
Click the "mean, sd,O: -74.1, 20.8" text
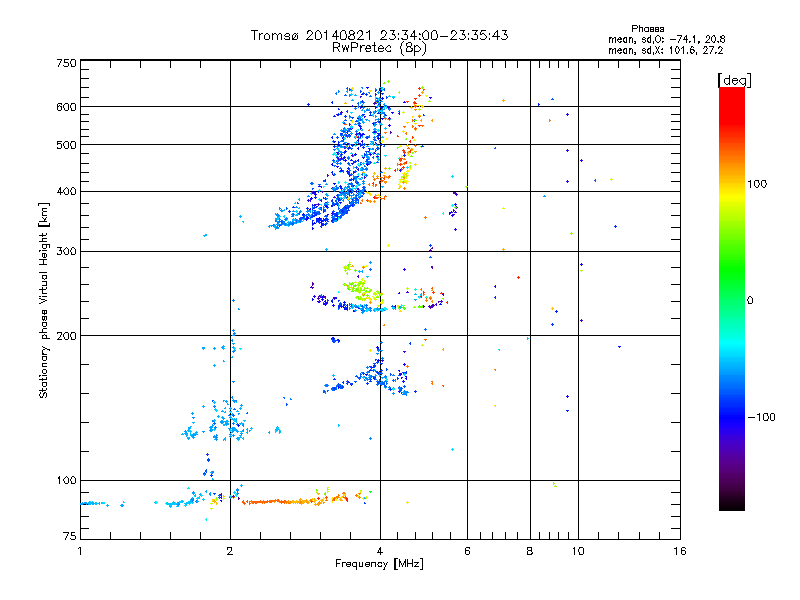coord(666,39)
